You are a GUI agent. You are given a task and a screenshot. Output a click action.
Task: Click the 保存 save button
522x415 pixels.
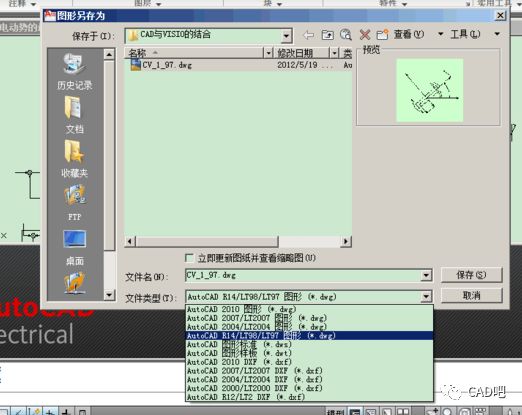(x=471, y=275)
